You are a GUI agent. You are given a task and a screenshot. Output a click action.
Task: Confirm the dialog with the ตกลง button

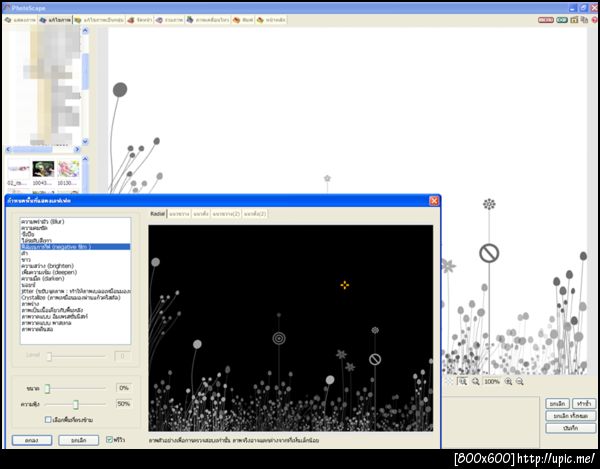[32, 440]
